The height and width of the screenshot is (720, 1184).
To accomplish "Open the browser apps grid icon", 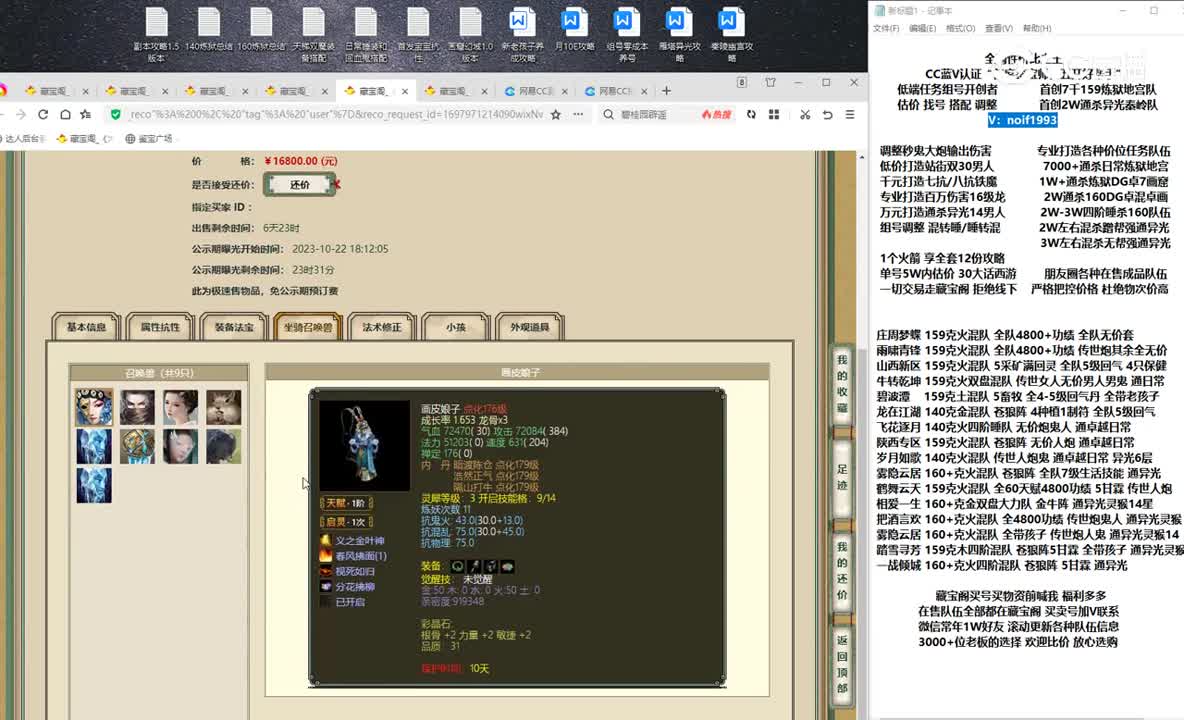I will point(774,114).
